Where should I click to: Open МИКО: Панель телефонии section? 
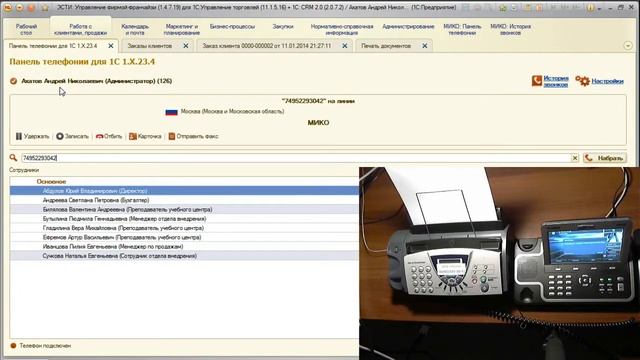click(x=462, y=29)
